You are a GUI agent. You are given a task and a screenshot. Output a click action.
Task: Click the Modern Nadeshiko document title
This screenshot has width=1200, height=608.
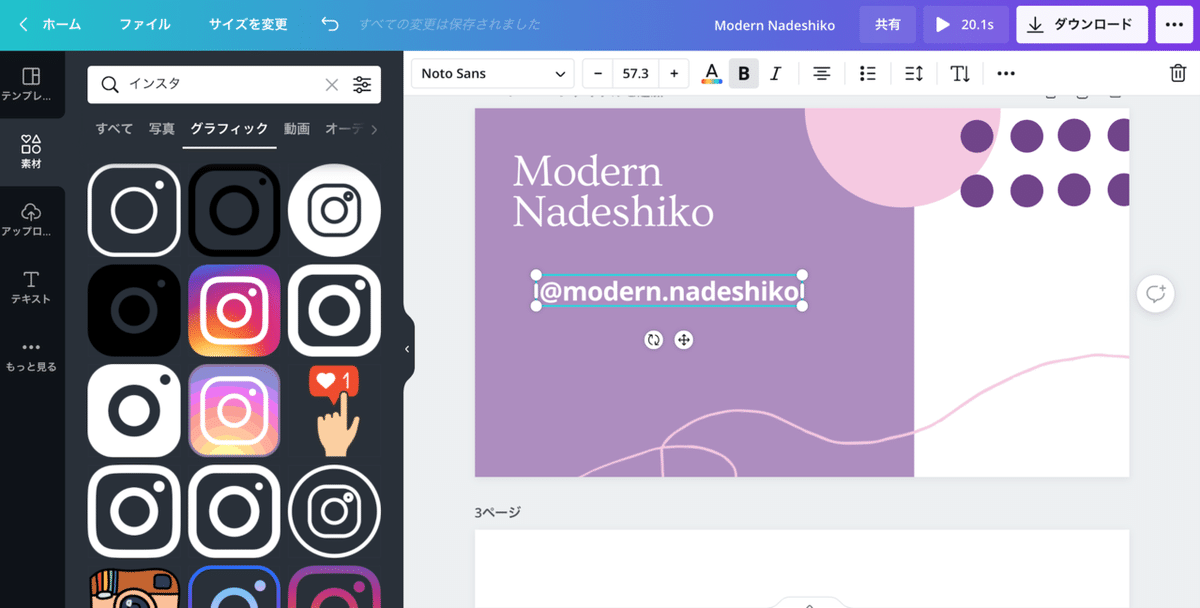(774, 25)
